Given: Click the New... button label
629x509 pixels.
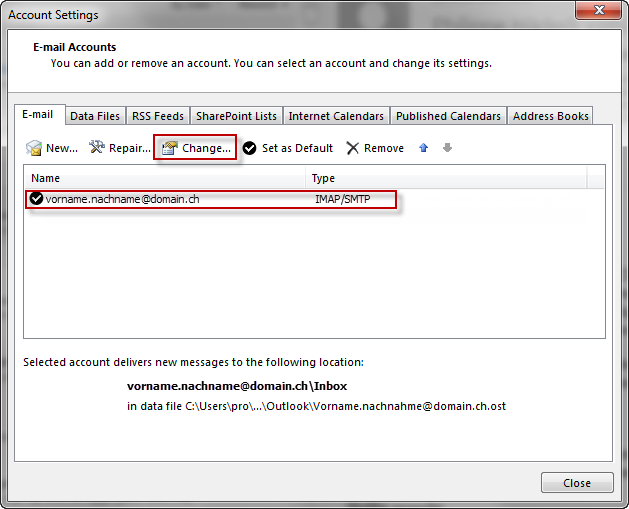Looking at the screenshot, I should click(62, 148).
